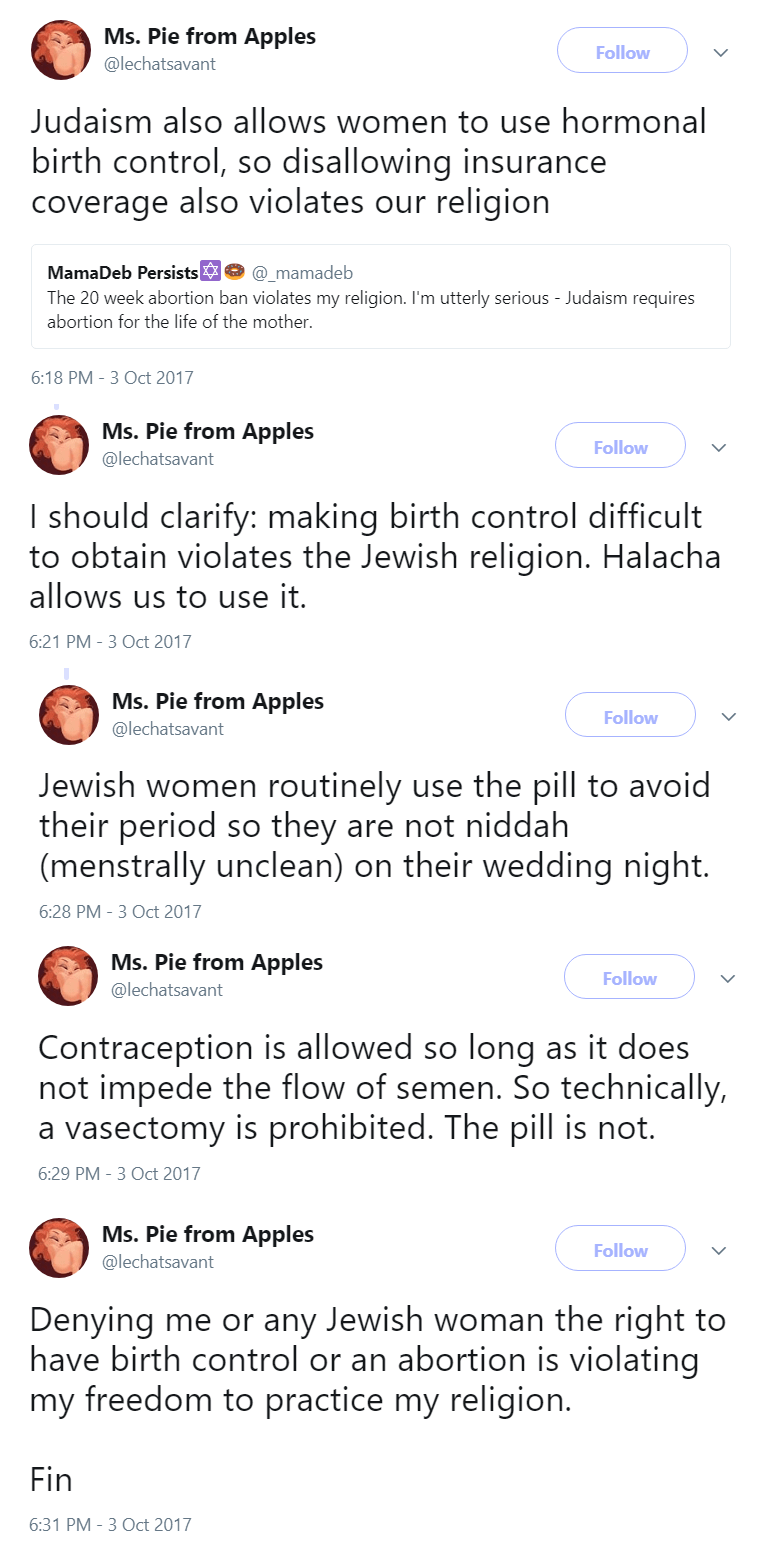The image size is (778, 1556).
Task: Follow from the 'I should clarify' tweet
Action: pyautogui.click(x=620, y=447)
